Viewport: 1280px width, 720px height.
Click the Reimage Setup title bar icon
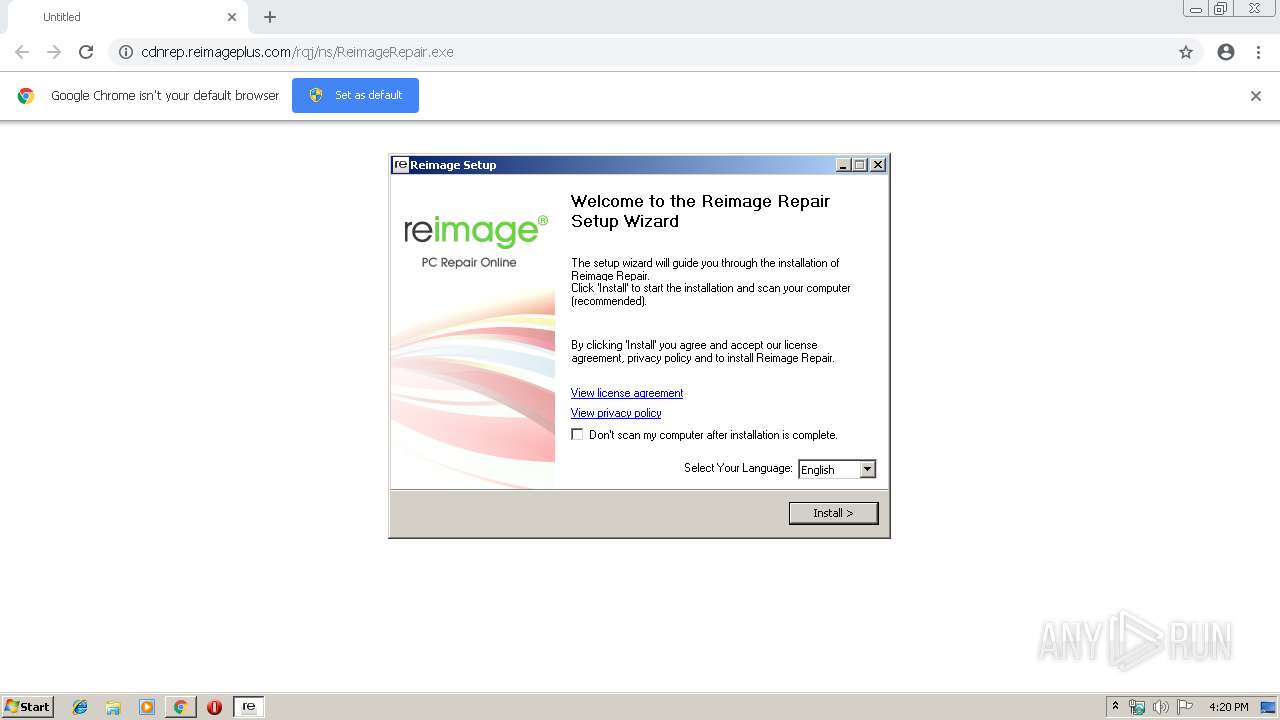[x=400, y=165]
